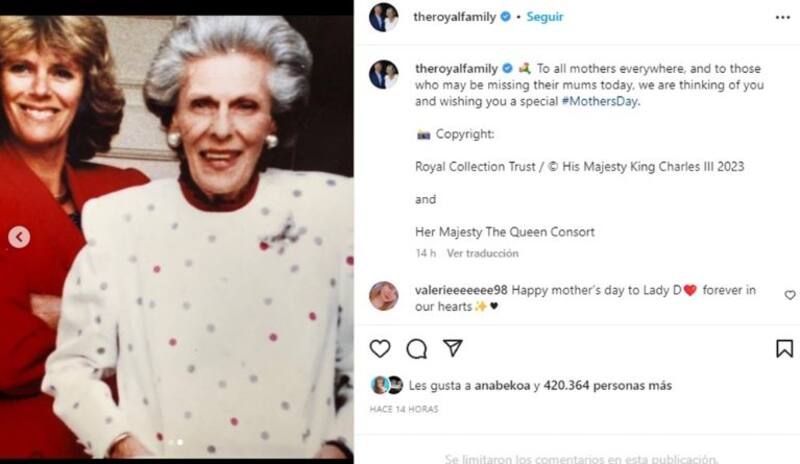Click theroyalfamily avatar in the post header
This screenshot has height=464, width=800.
point(384,17)
